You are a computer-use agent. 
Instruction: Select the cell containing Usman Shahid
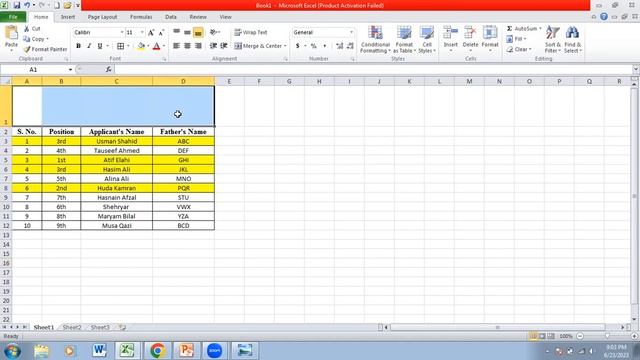pyautogui.click(x=117, y=141)
